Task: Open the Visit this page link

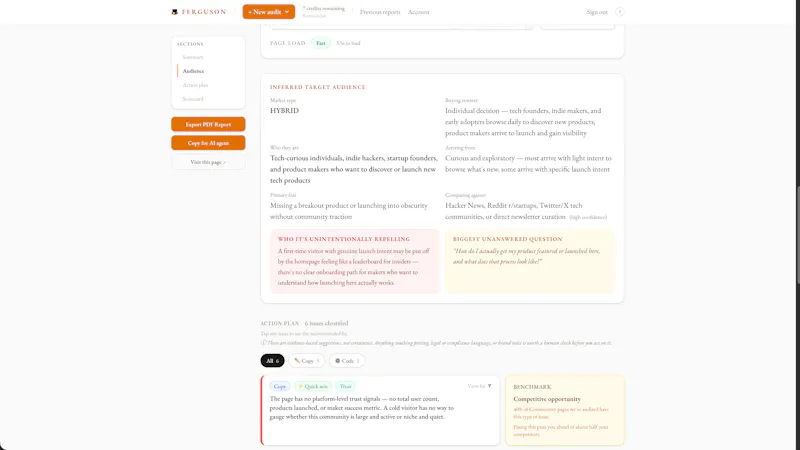Action: point(208,162)
